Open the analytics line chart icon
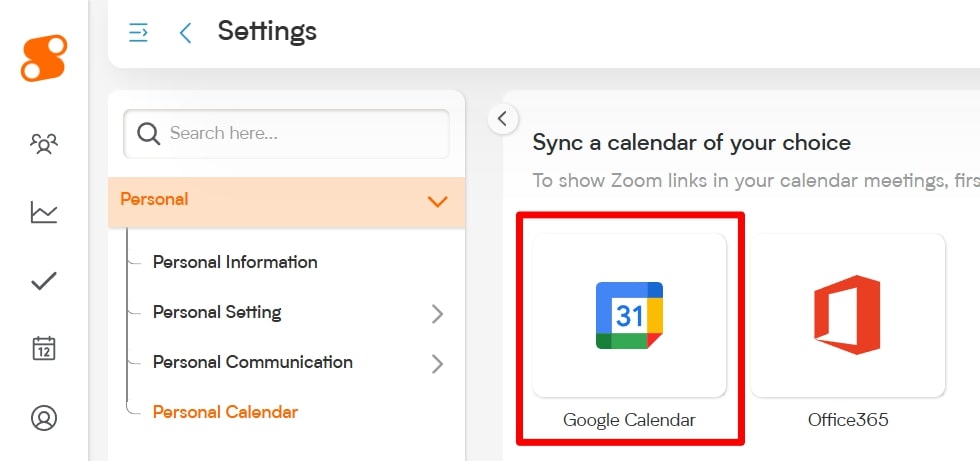This screenshot has width=980, height=461. click(44, 212)
